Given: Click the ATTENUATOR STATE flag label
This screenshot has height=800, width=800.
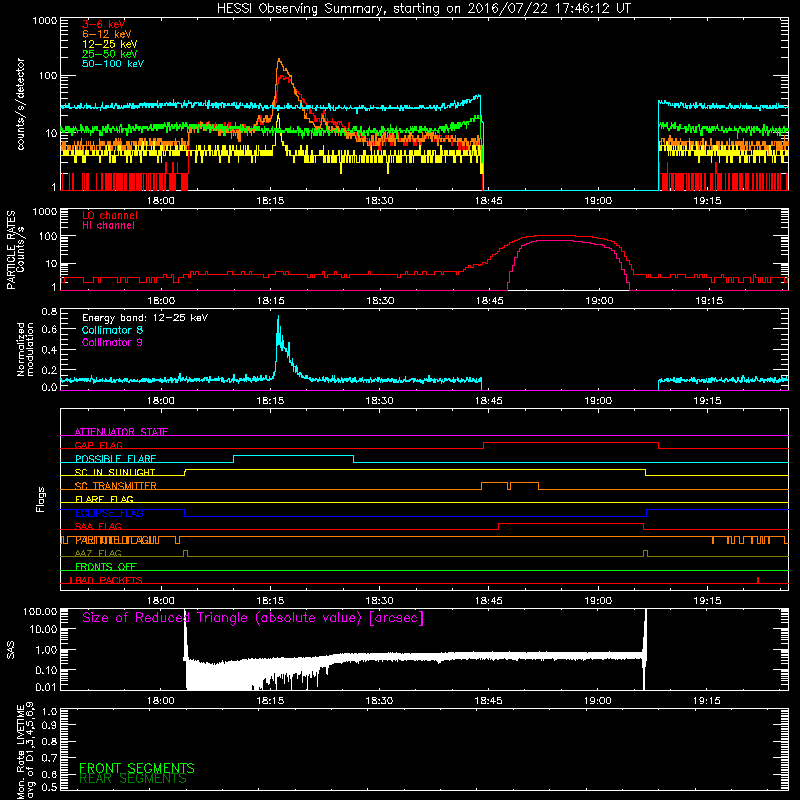Looking at the screenshot, I should click(x=121, y=432).
